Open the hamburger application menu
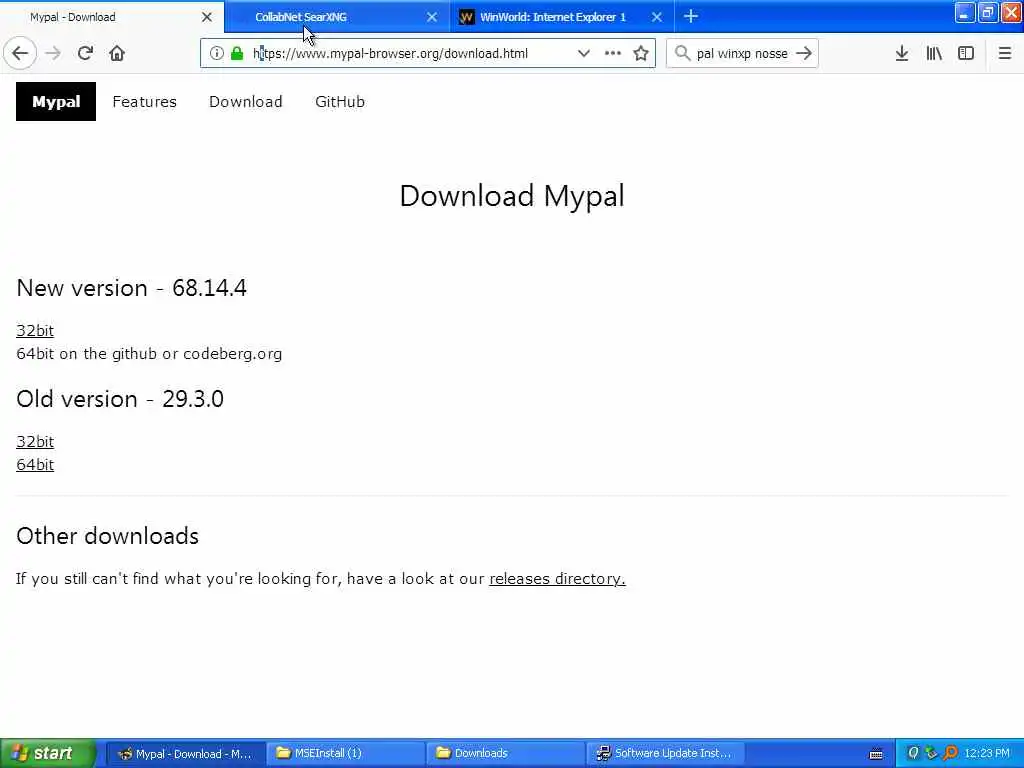This screenshot has width=1024, height=768. [1005, 54]
